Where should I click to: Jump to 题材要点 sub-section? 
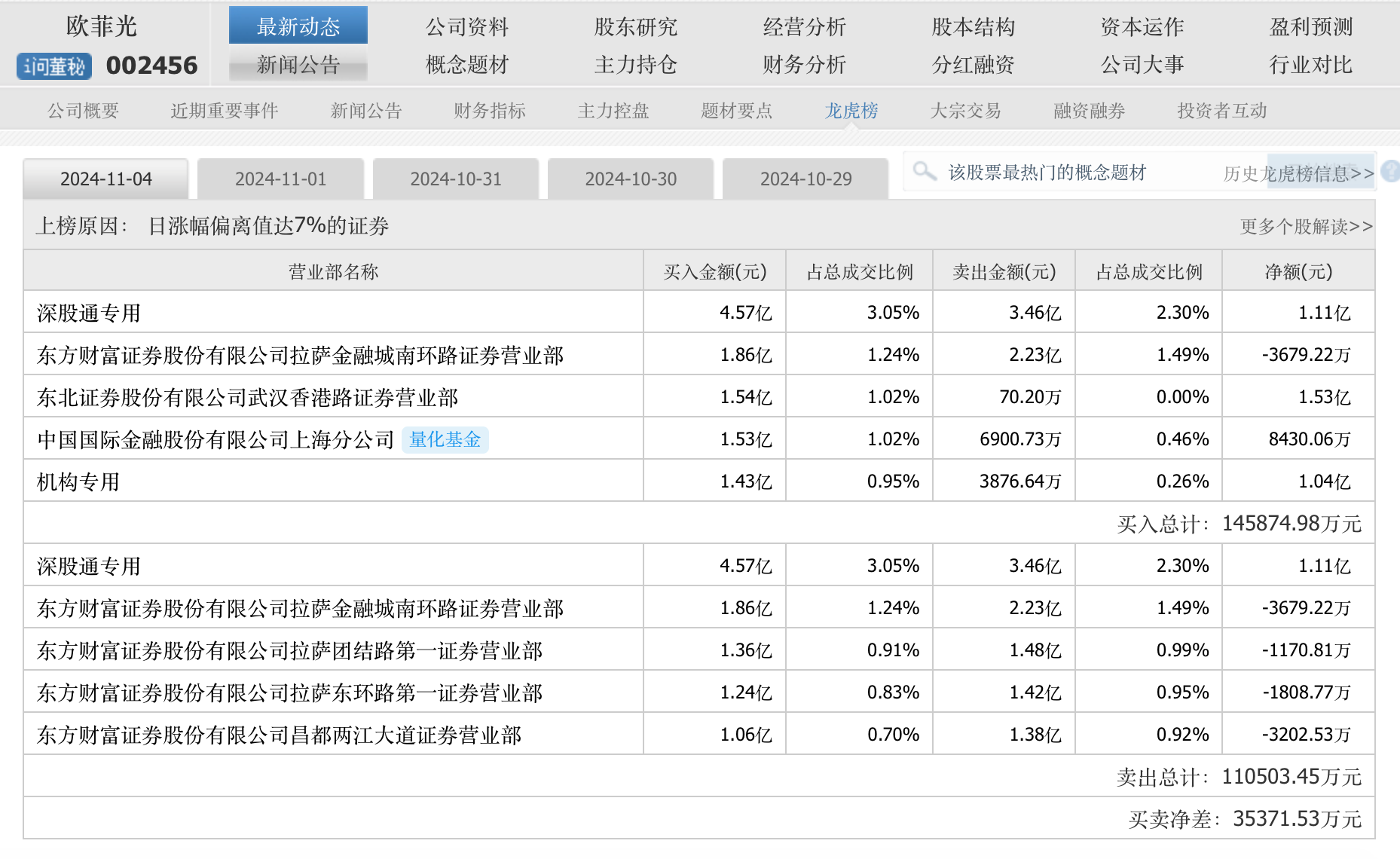[x=737, y=111]
